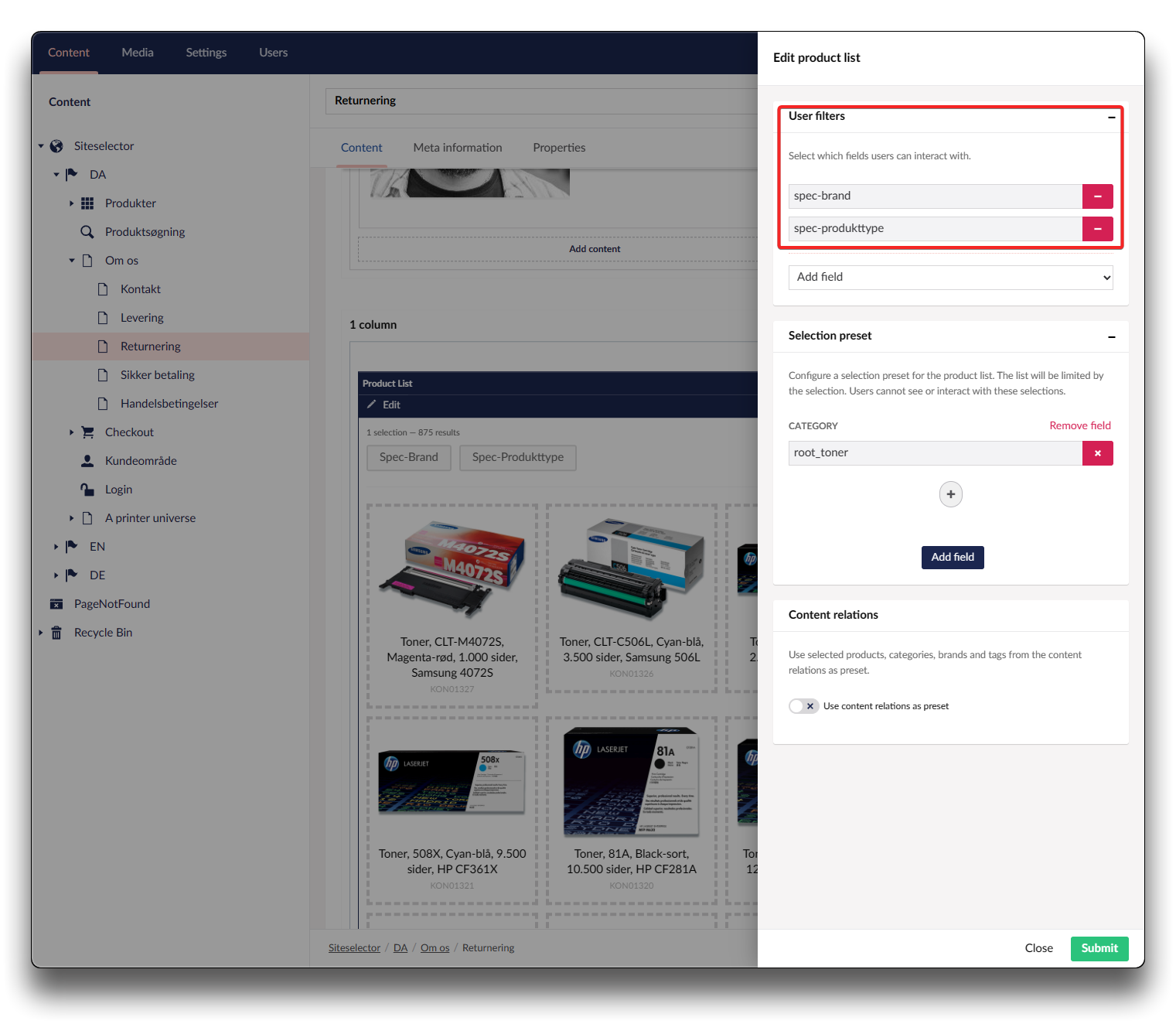Remove the spec-brand filter with minus button
The height and width of the screenshot is (1024, 1176).
point(1097,196)
